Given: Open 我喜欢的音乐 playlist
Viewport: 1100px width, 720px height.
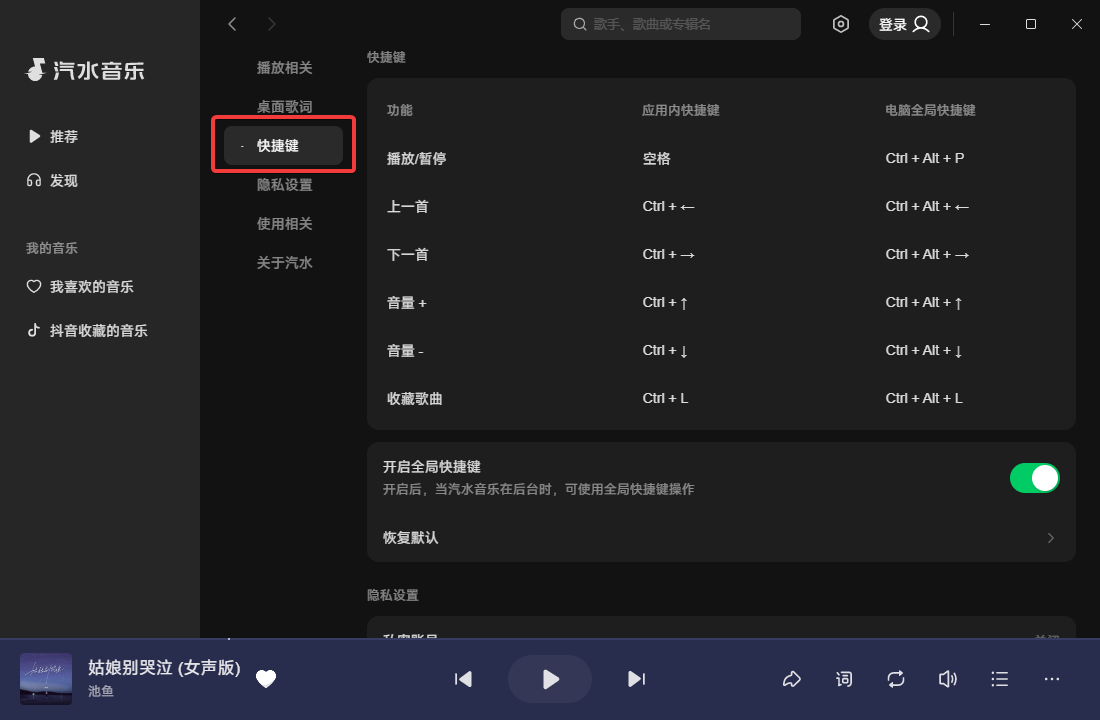Looking at the screenshot, I should pos(92,286).
